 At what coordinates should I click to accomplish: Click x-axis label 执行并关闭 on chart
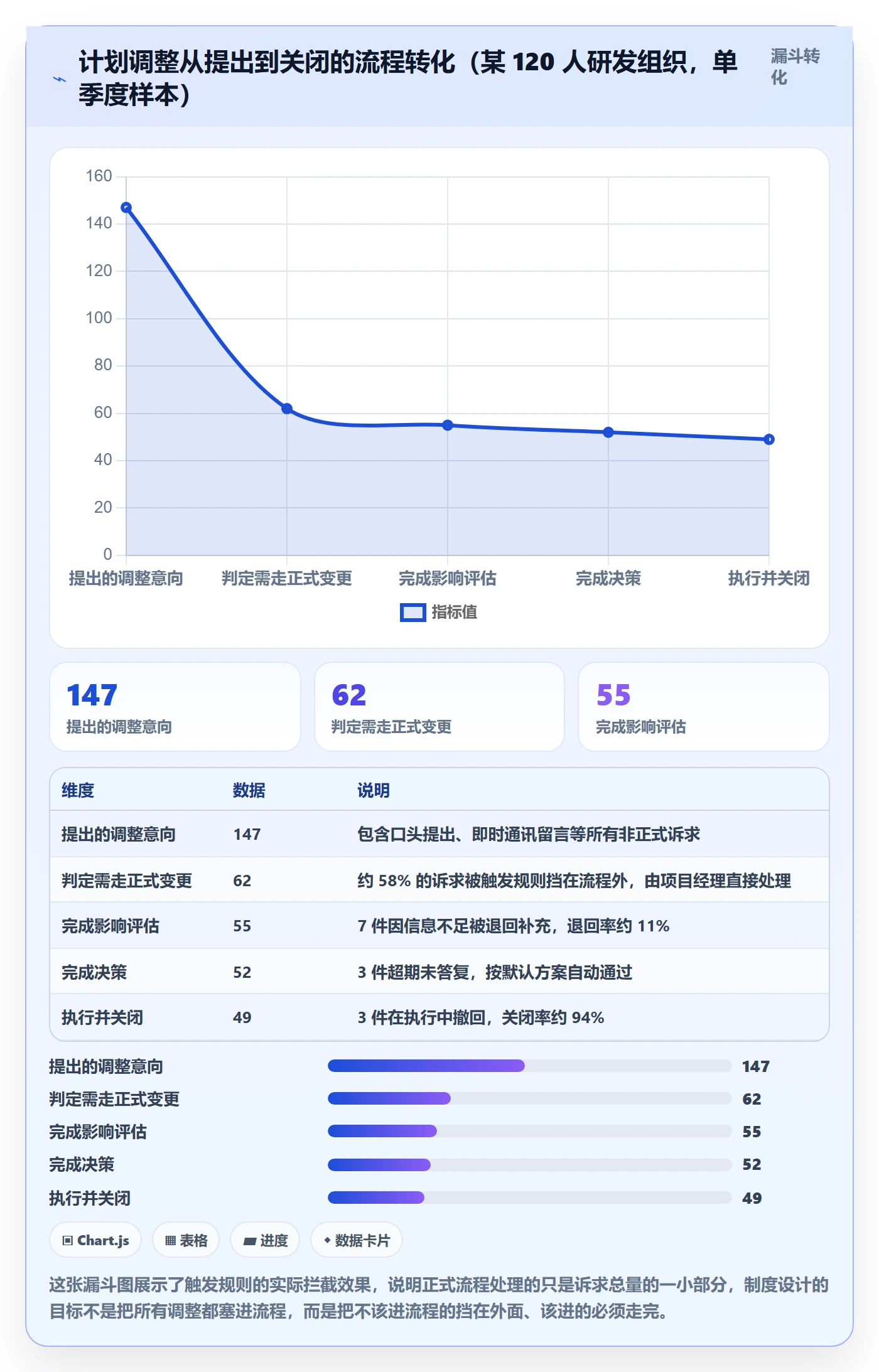point(768,578)
